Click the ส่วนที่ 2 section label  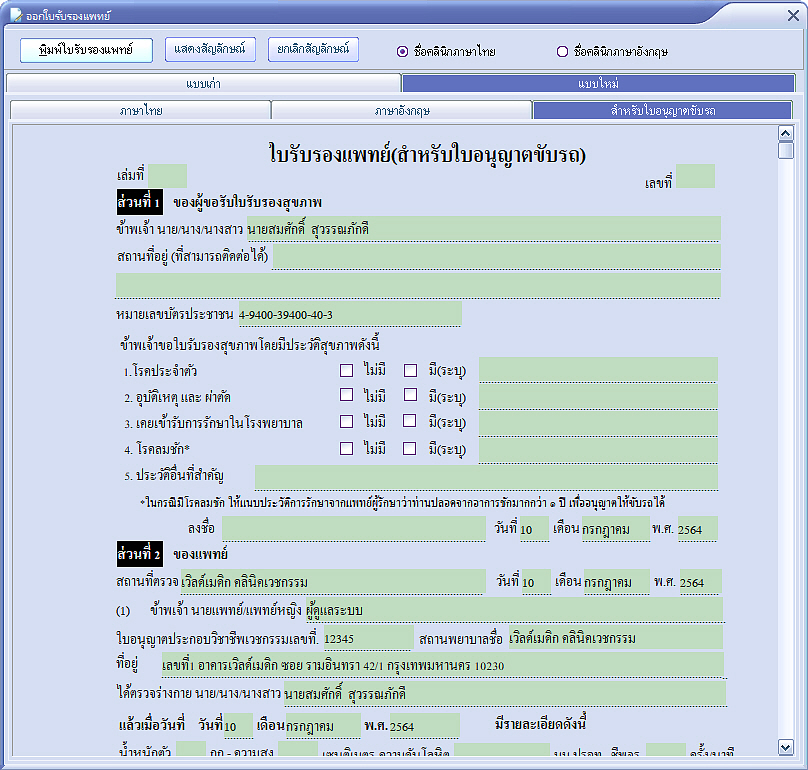140,554
